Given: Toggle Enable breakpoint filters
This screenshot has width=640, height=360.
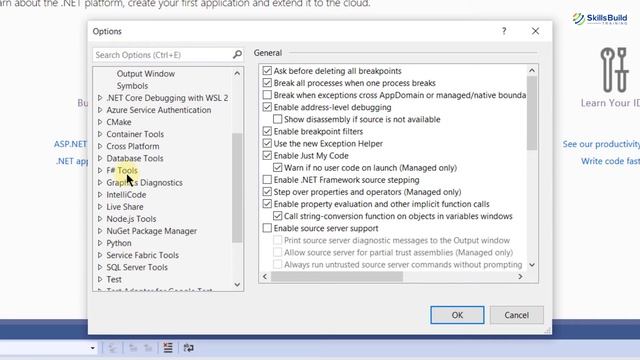Looking at the screenshot, I should (267, 131).
